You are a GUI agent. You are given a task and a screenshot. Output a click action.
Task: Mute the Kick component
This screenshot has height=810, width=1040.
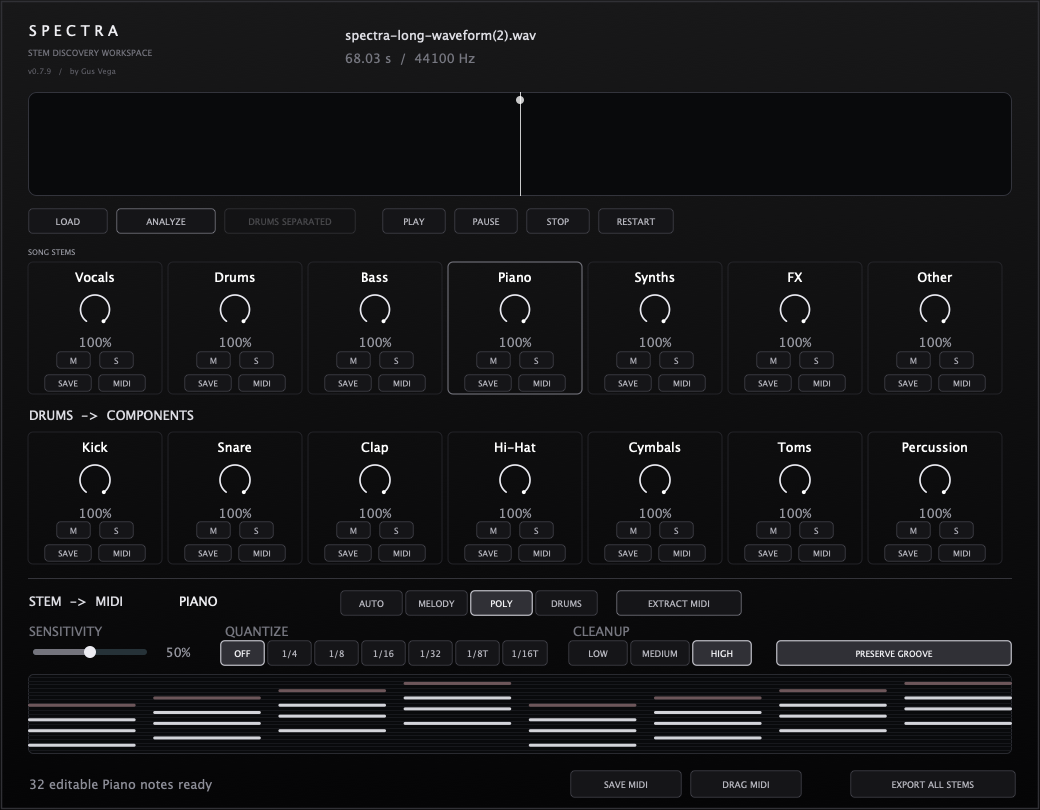point(74,531)
